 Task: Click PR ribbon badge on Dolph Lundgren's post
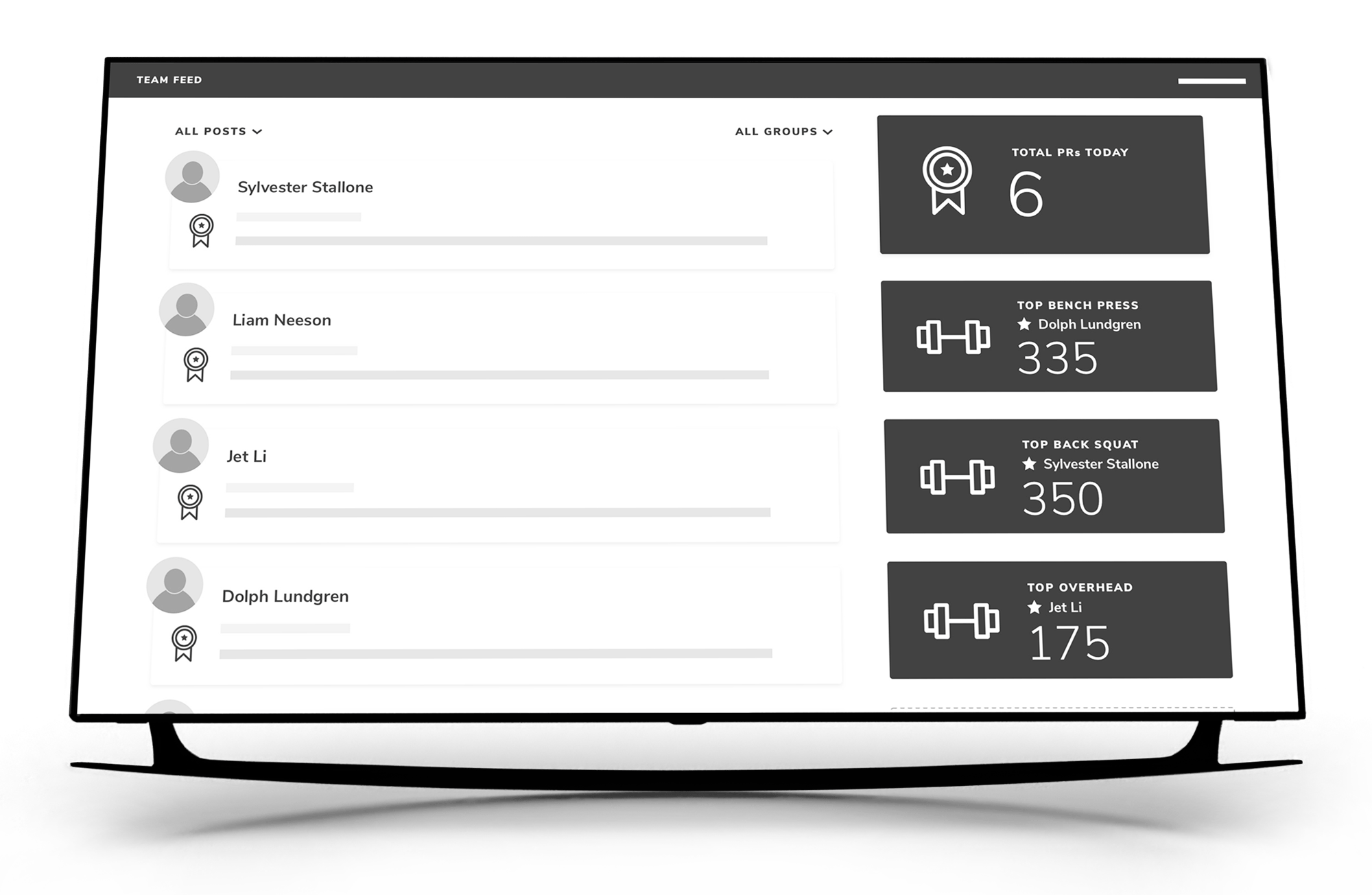(x=184, y=643)
